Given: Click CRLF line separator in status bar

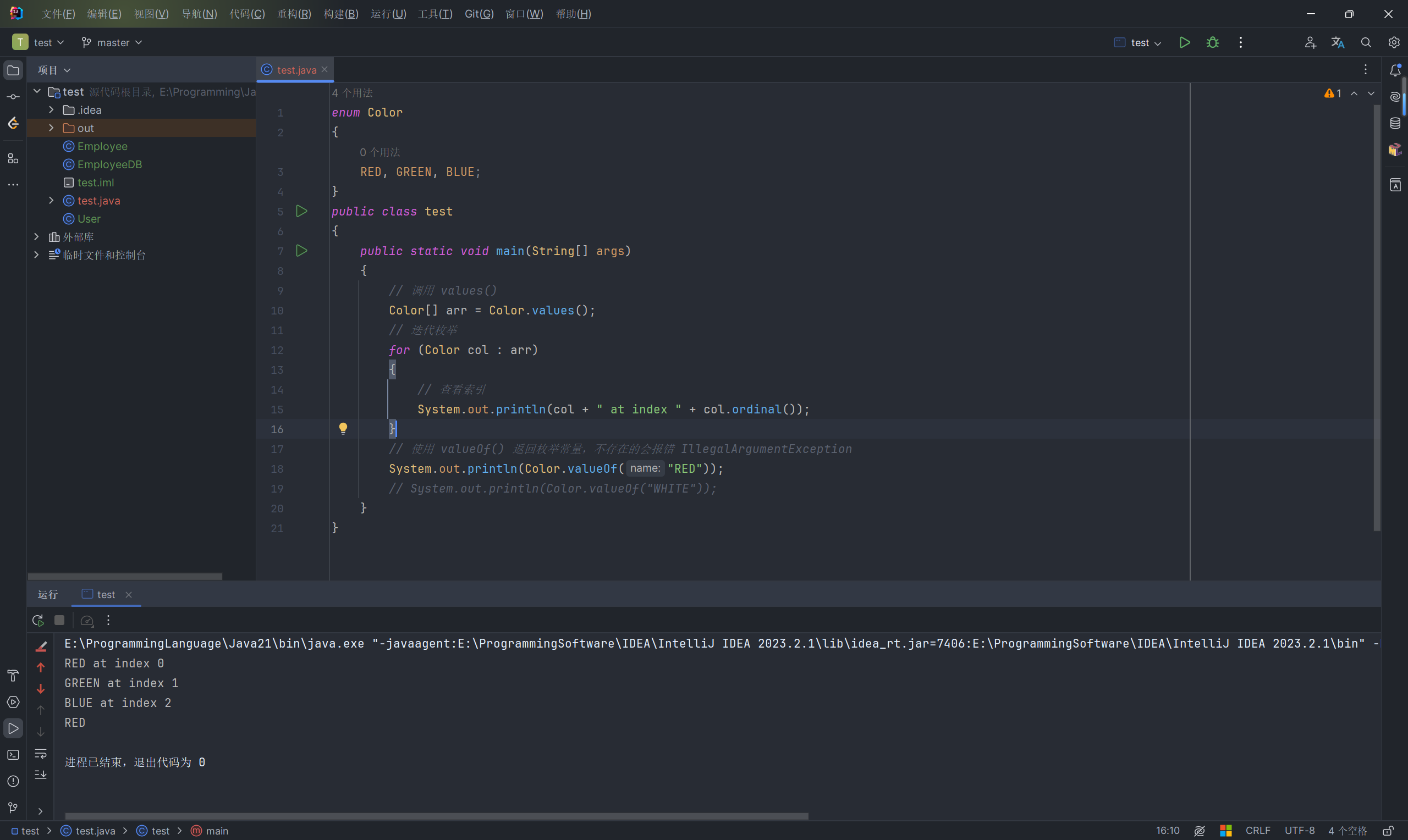Looking at the screenshot, I should click(1257, 830).
